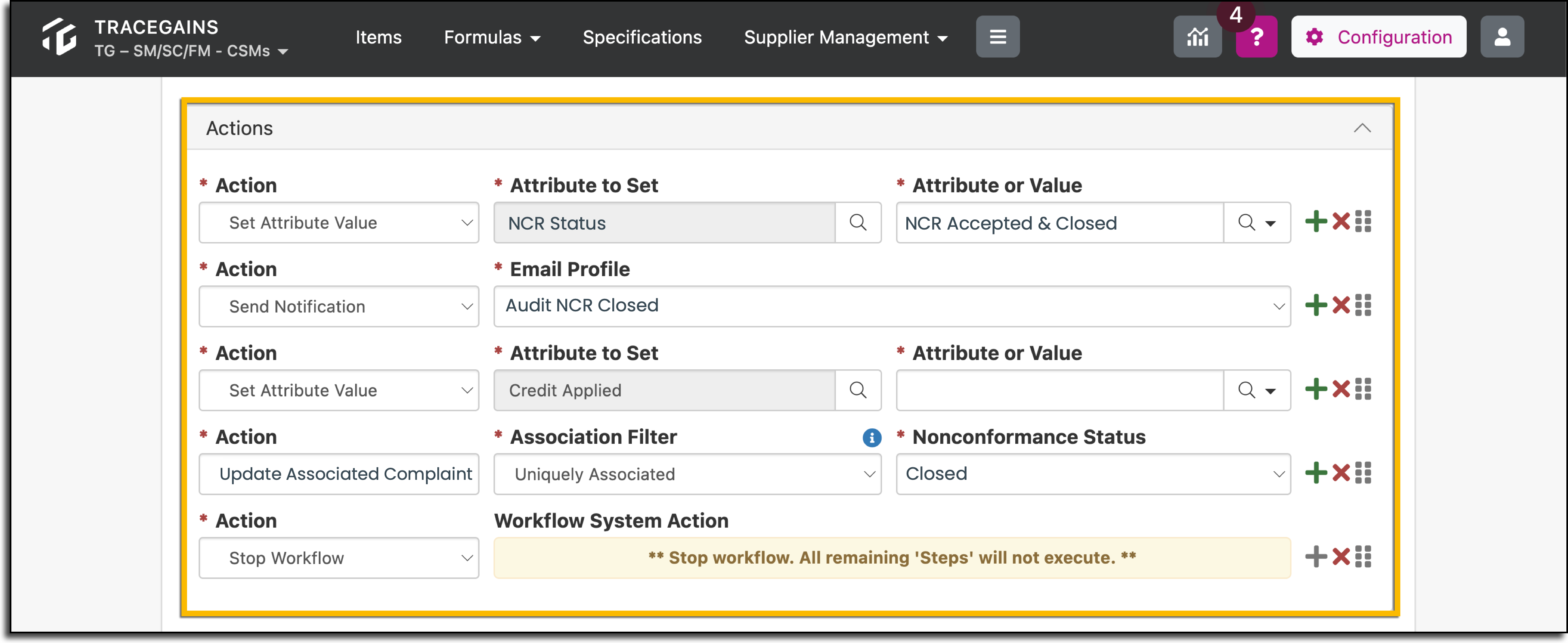Click the empty Attribute or Value field
Viewport: 1568px width, 643px height.
coord(1060,390)
